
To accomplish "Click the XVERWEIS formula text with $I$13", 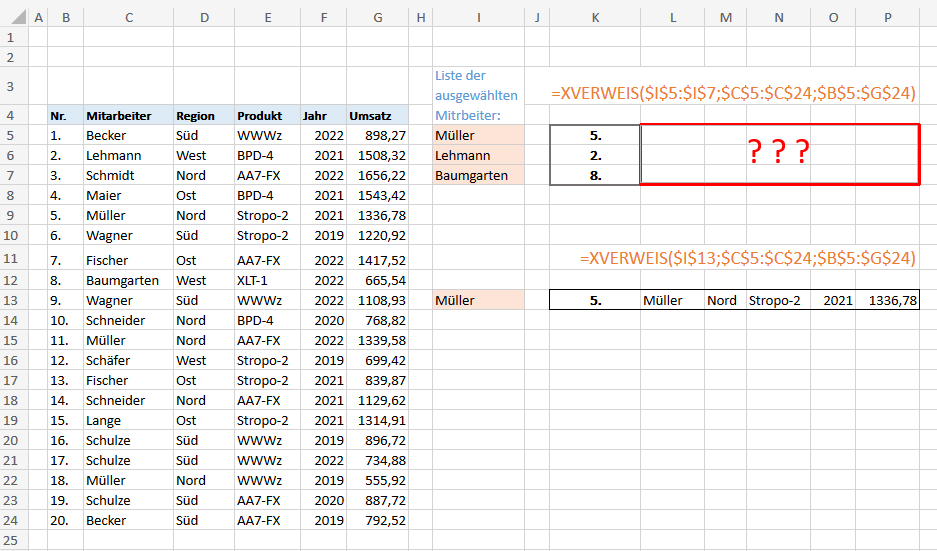I will pos(748,258).
